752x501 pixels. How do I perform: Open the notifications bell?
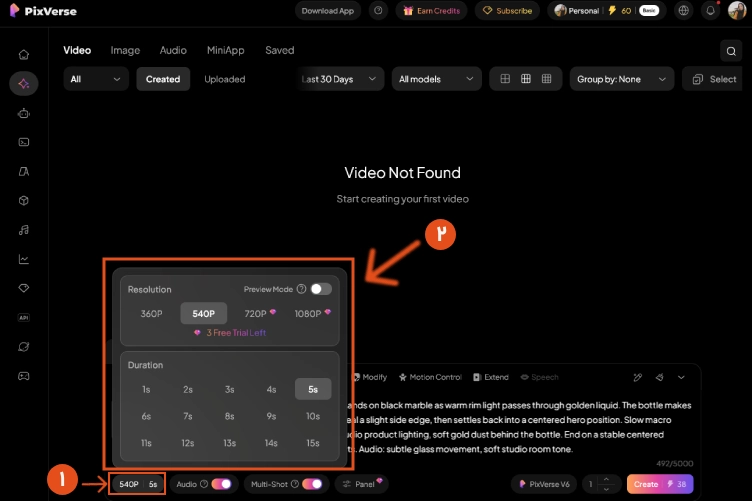point(710,11)
